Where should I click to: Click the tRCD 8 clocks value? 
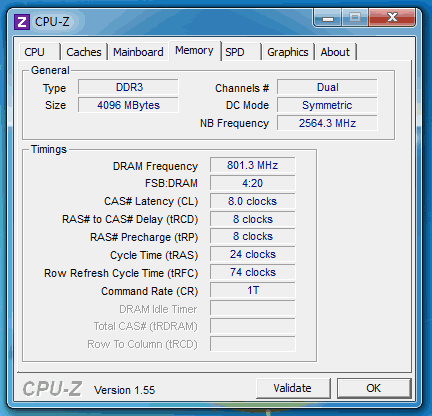[x=253, y=219]
